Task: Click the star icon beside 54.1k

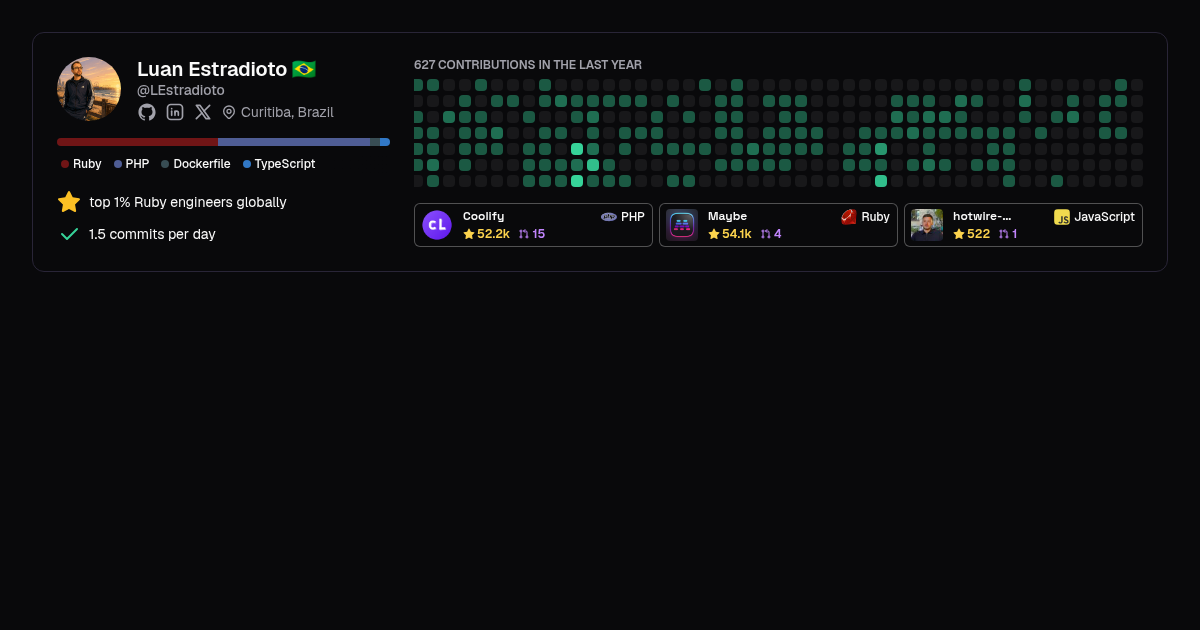Action: point(714,234)
